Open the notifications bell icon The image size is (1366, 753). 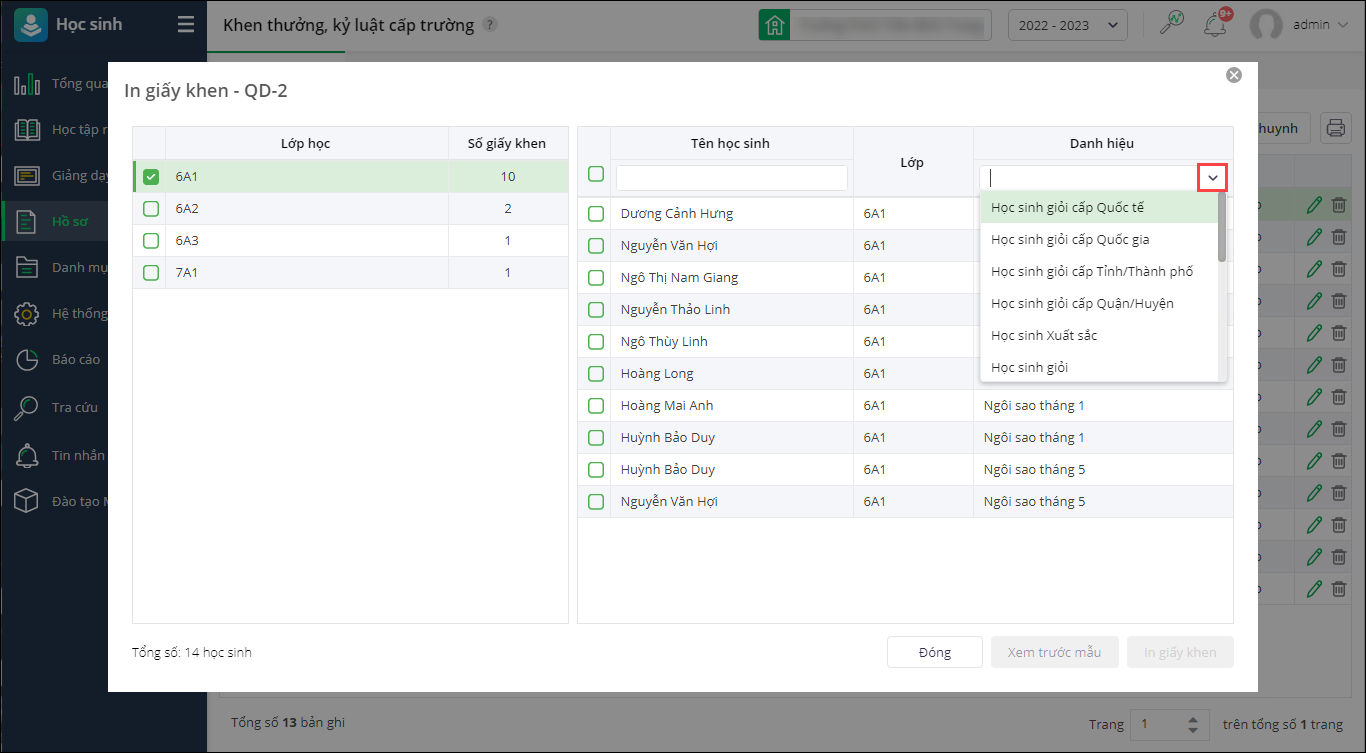1216,25
